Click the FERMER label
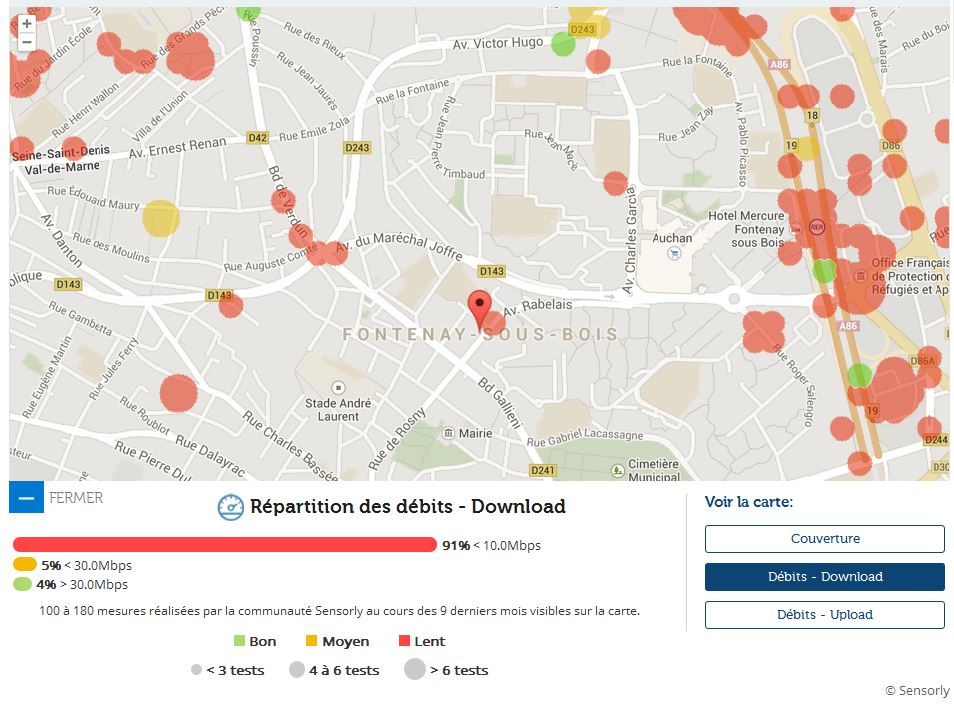This screenshot has height=707, width=954. (76, 497)
